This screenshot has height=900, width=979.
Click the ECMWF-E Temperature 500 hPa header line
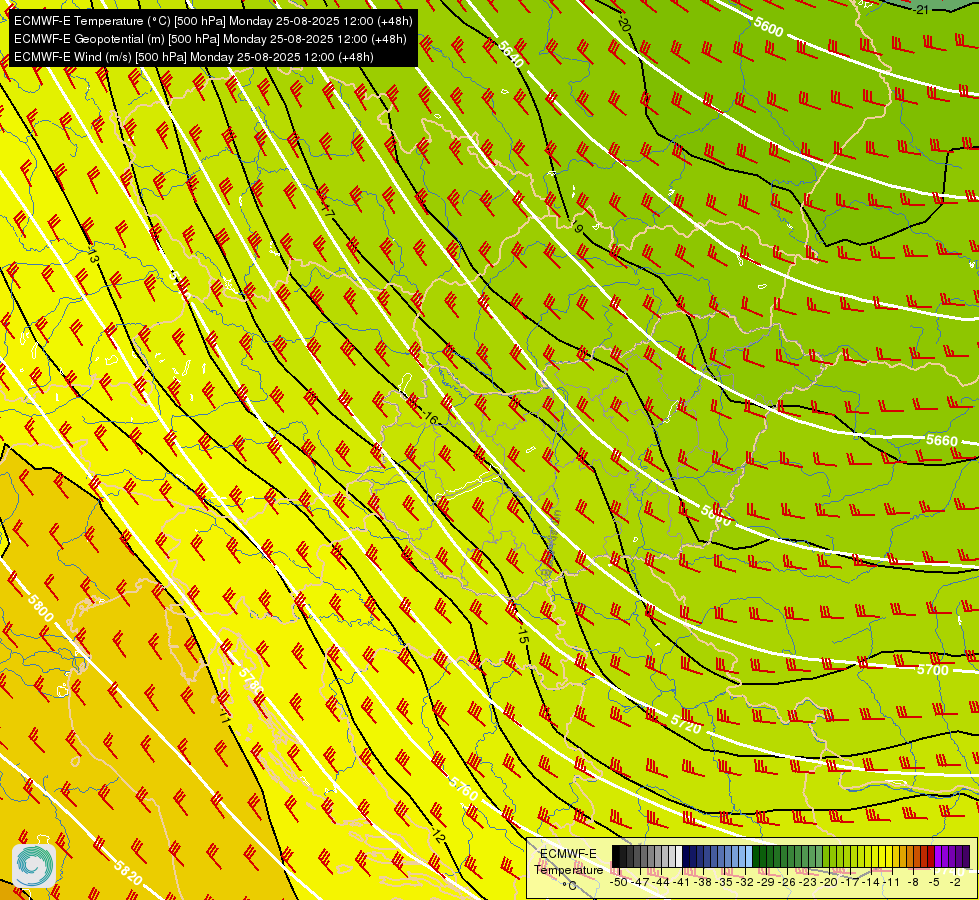pyautogui.click(x=213, y=21)
